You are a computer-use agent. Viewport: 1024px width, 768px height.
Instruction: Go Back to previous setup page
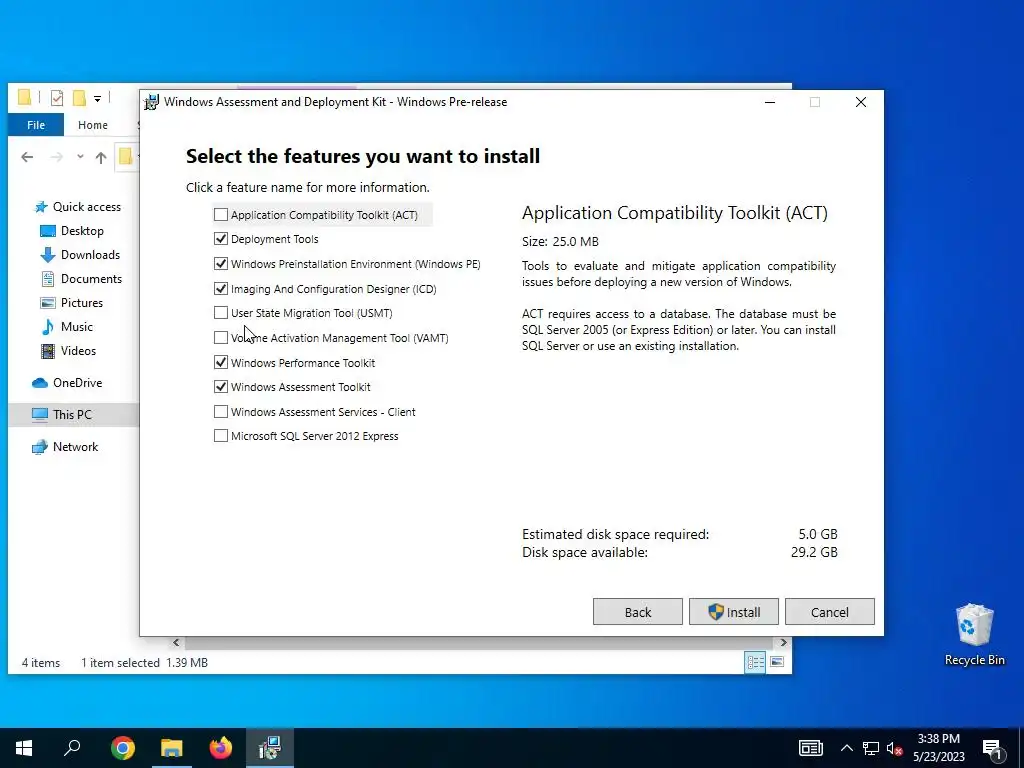point(637,612)
